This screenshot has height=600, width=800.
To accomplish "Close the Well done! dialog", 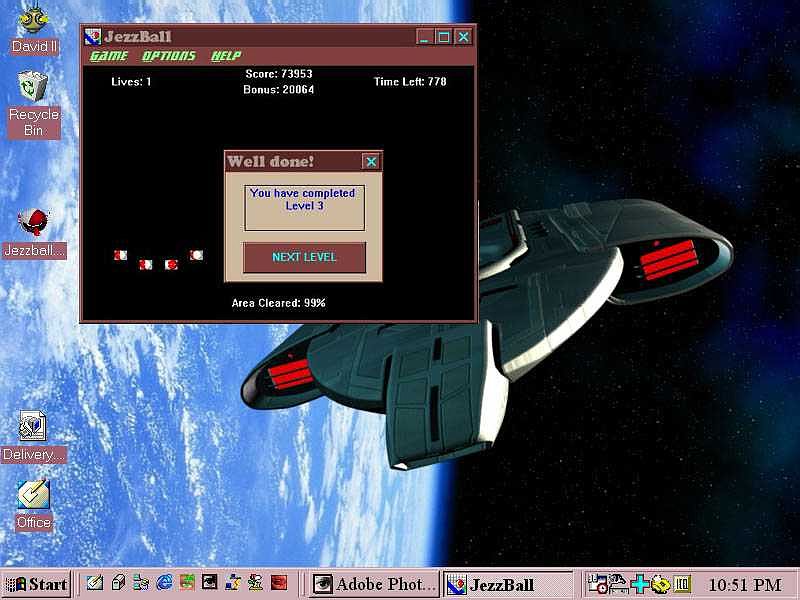I will tap(371, 162).
